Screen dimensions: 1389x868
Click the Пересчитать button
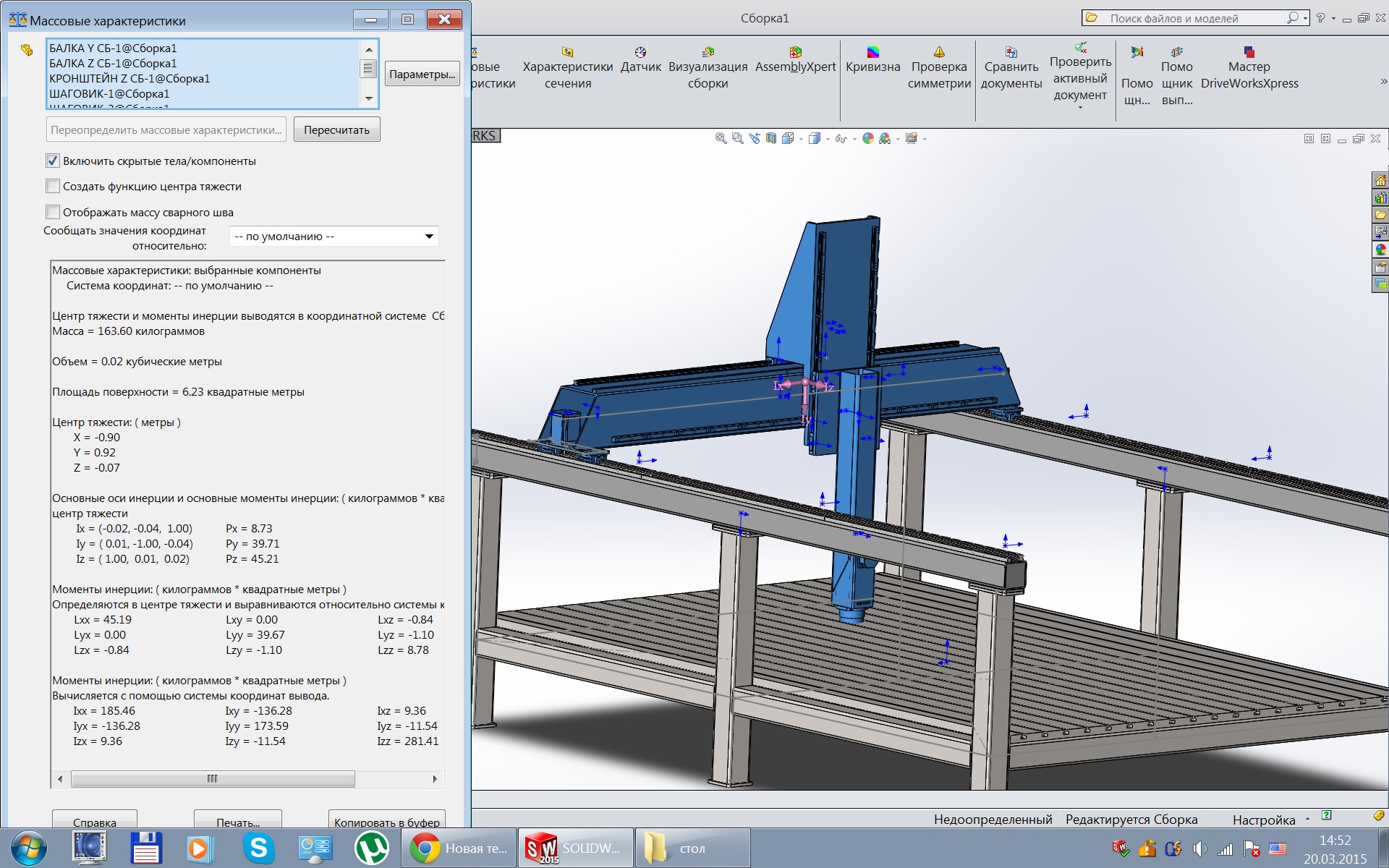[336, 130]
